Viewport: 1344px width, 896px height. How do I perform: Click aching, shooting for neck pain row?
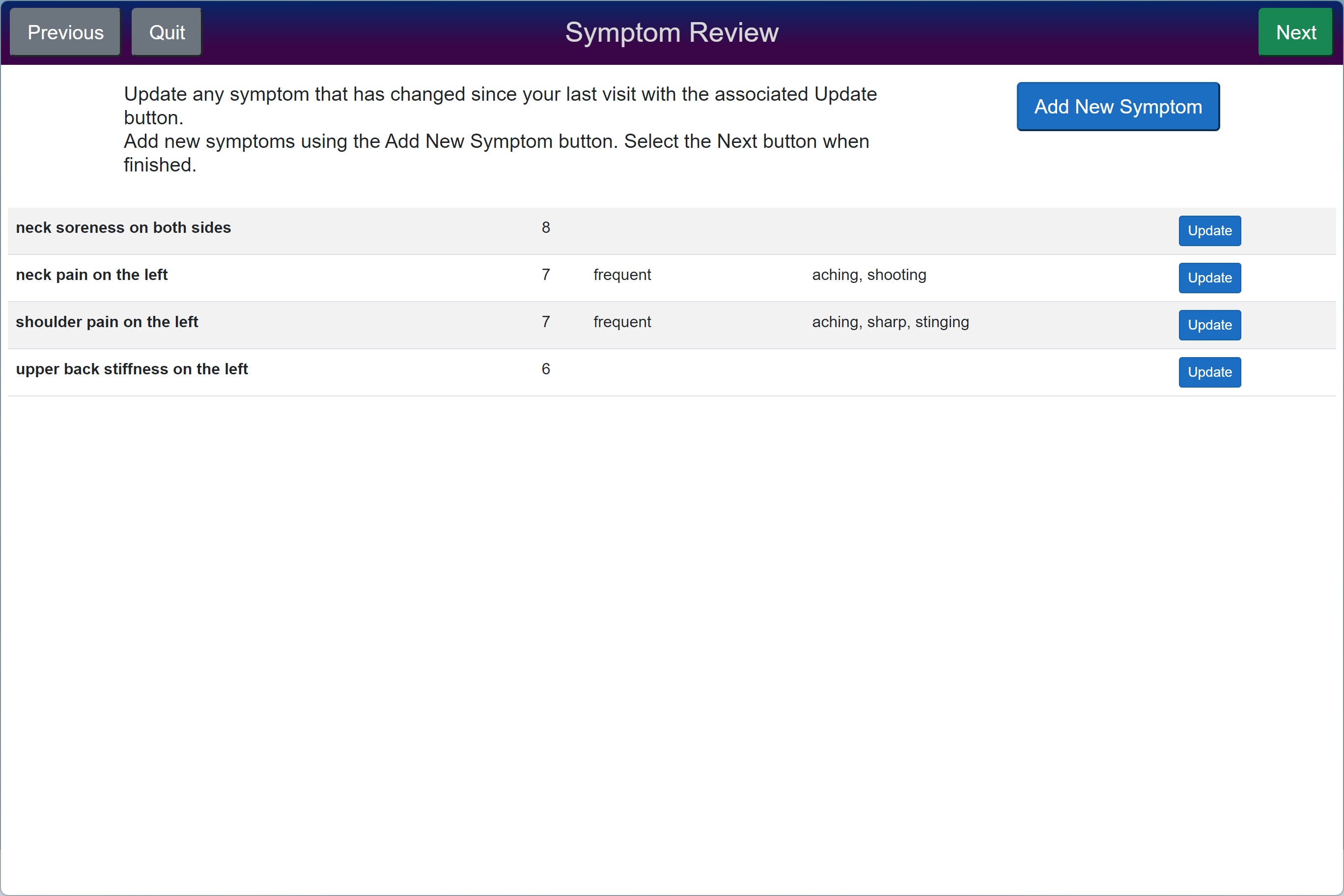pyautogui.click(x=868, y=275)
